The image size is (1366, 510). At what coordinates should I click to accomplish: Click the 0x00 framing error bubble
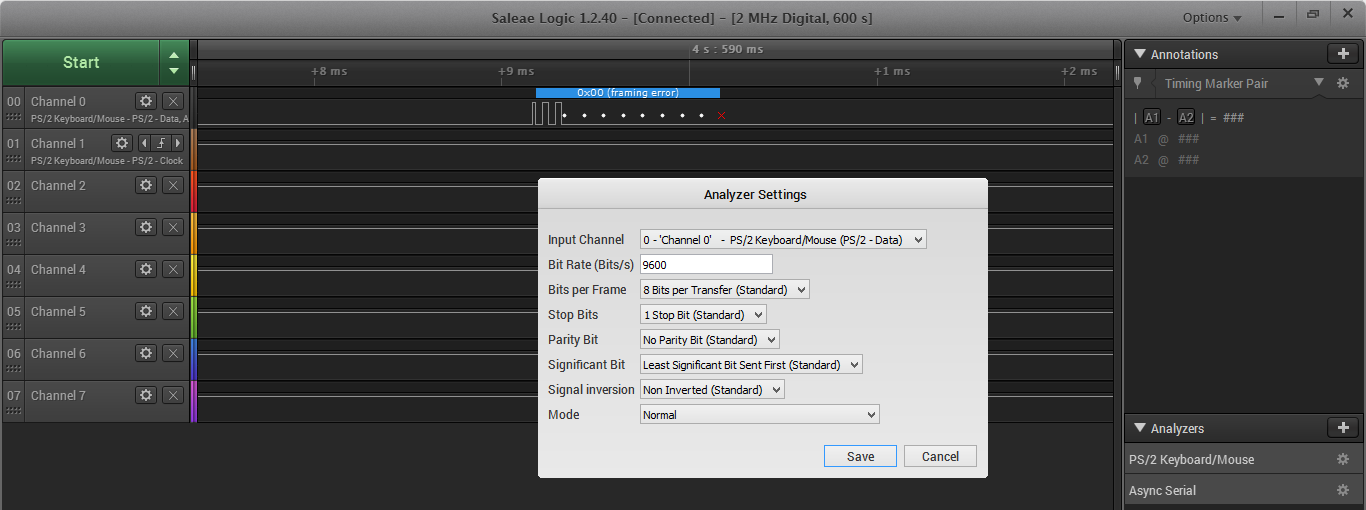628,93
